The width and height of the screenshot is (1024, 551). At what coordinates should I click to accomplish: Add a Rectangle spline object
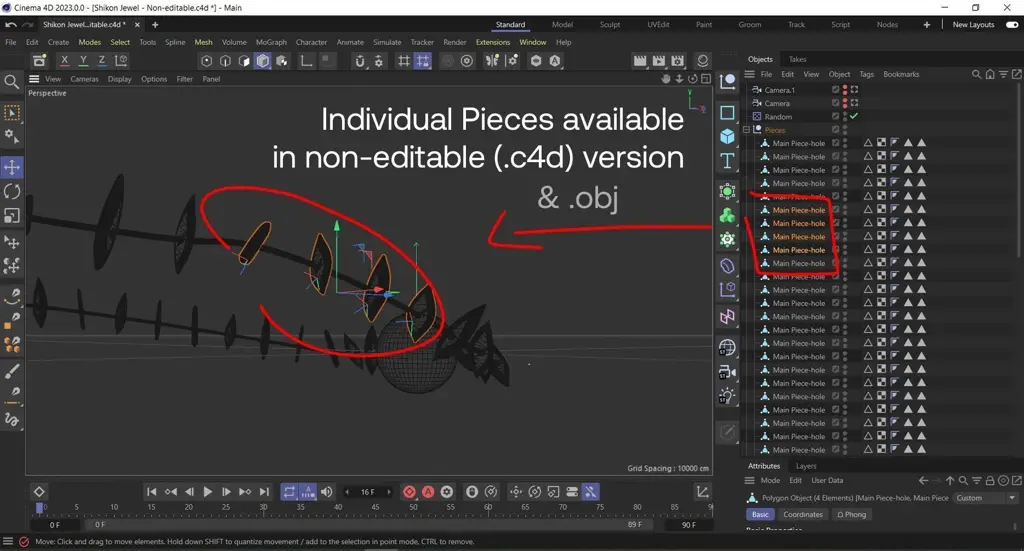727,112
